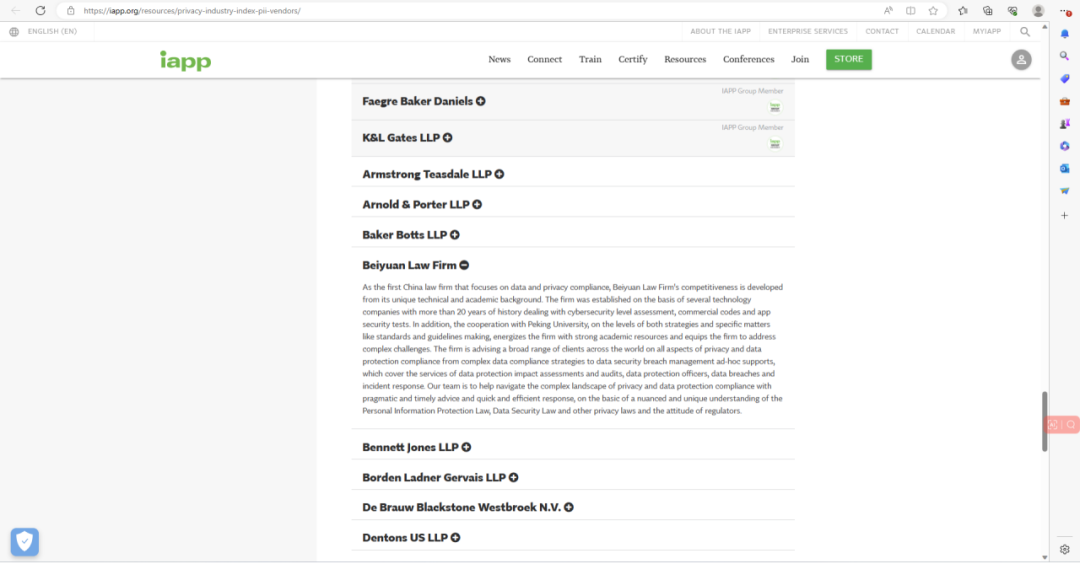
Task: Expand the Dentons US LLP entry
Action: coord(455,538)
